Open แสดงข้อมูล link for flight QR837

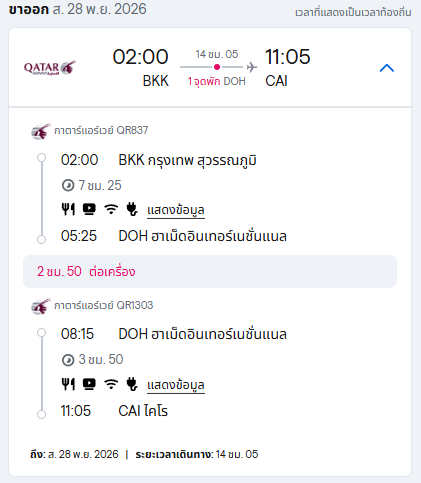(176, 210)
